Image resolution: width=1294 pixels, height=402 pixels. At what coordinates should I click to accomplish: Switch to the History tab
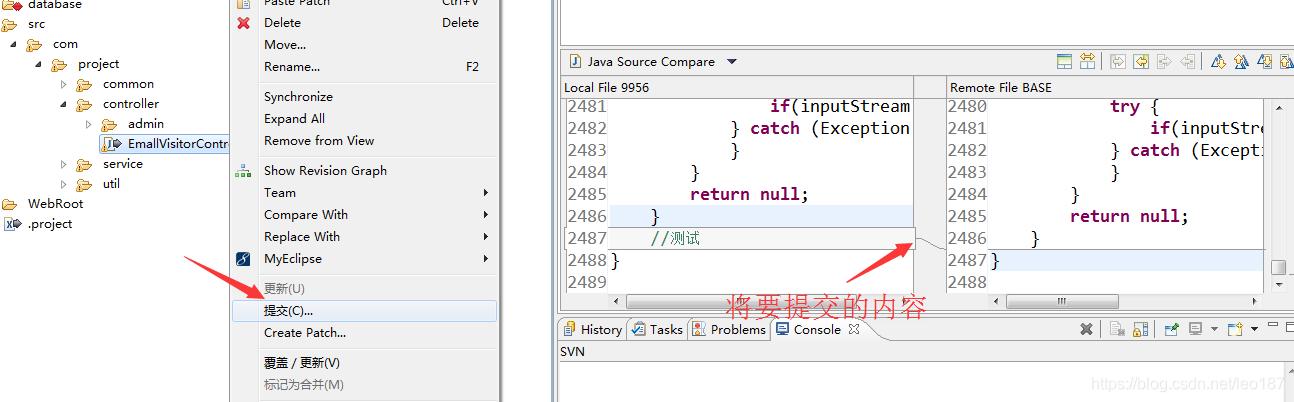pos(593,329)
